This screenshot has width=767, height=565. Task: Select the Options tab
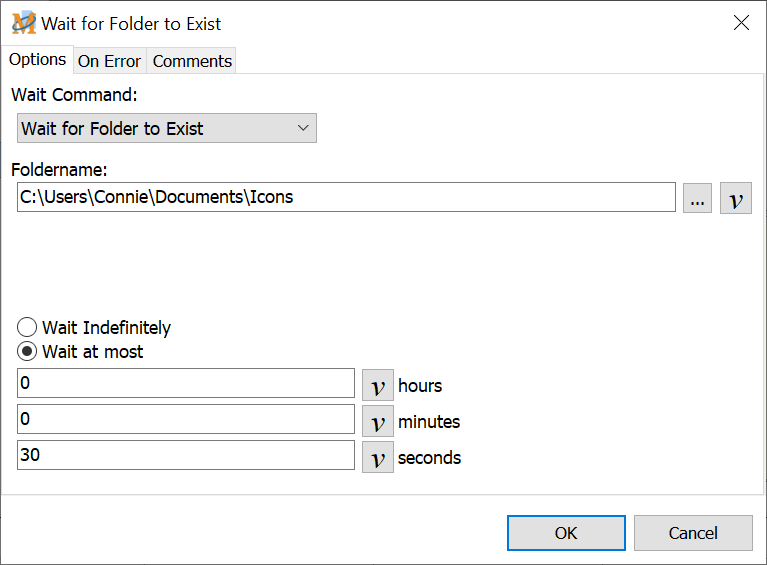click(37, 59)
